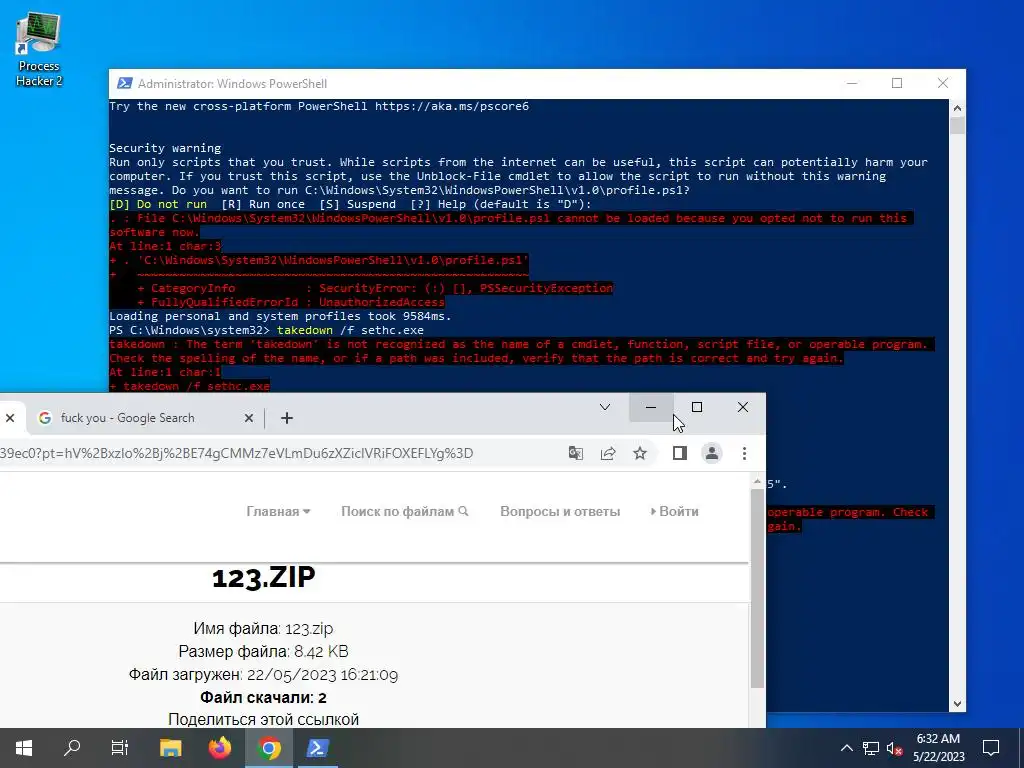1024x768 pixels.
Task: Expand the Chrome tab search chevron
Action: tap(605, 408)
